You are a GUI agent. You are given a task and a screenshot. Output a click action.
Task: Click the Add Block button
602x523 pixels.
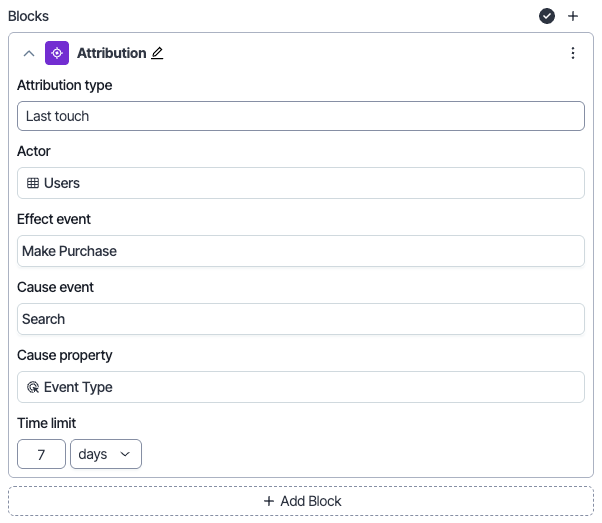click(300, 501)
